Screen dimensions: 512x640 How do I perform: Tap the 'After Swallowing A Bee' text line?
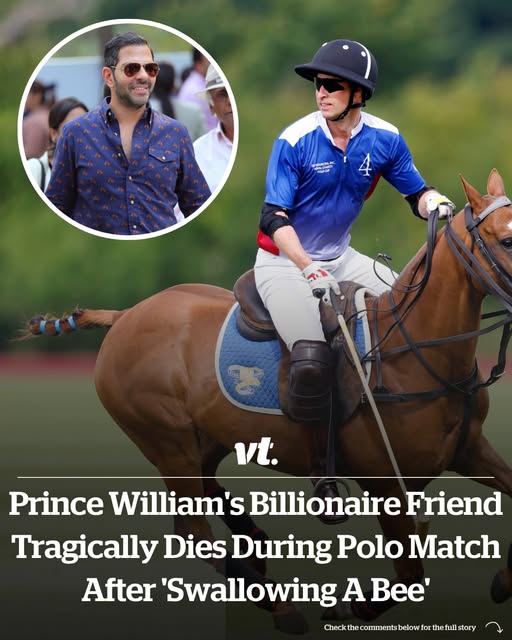(256, 590)
